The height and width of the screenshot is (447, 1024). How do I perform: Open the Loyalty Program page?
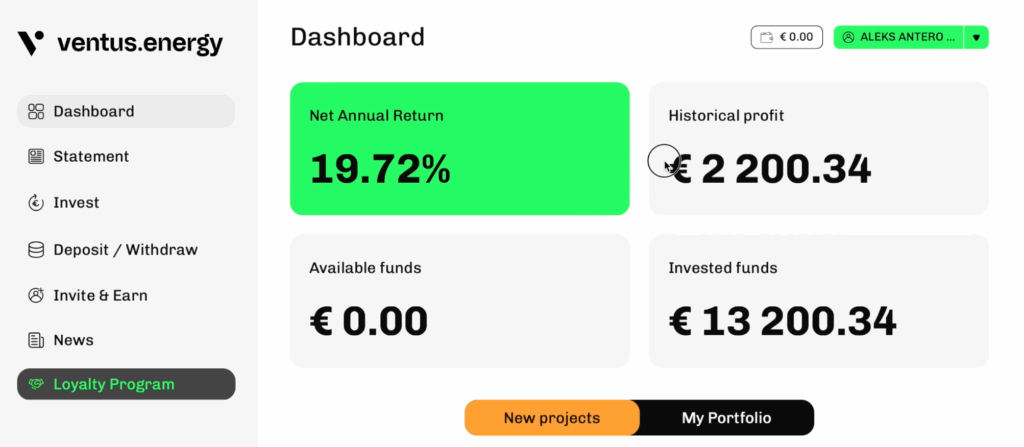click(114, 385)
